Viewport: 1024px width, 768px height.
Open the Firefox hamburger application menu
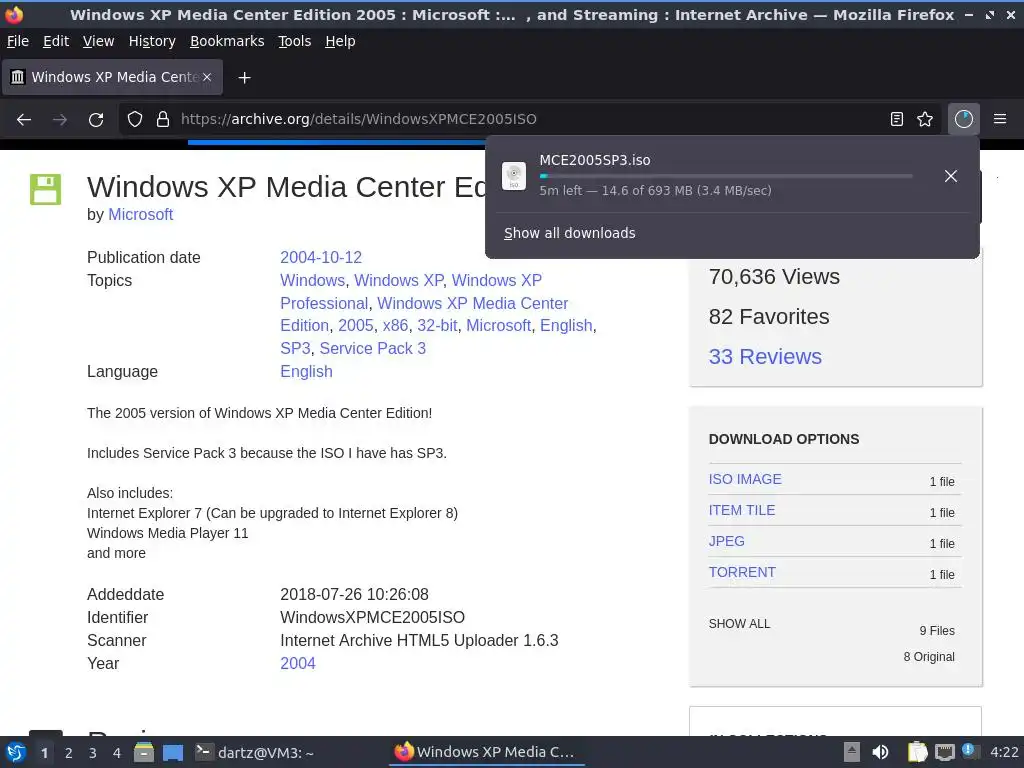tap(1000, 119)
